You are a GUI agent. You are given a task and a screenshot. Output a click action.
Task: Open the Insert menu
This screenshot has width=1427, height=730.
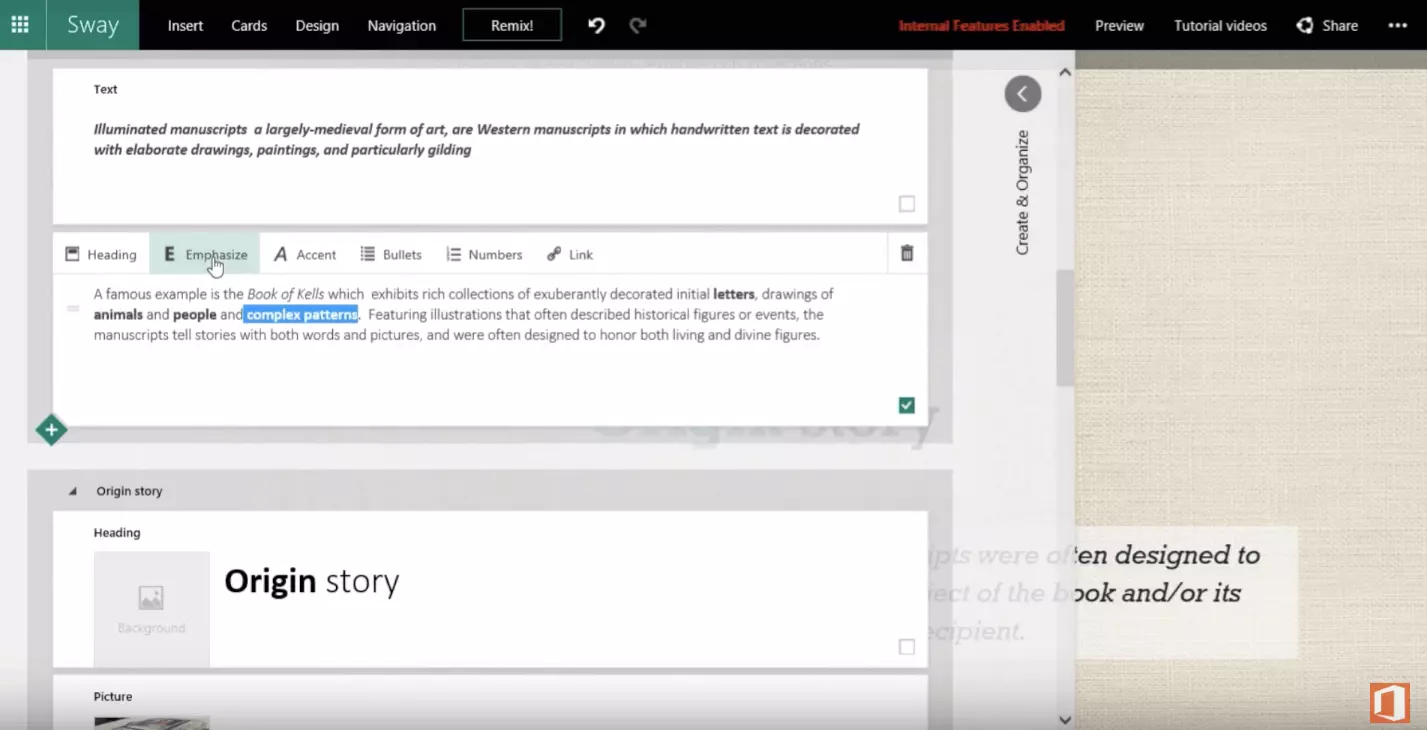(x=185, y=26)
